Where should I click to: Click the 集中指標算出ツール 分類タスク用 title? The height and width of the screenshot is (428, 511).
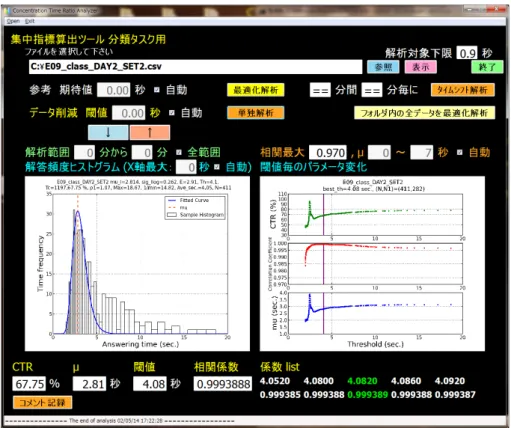tap(88, 39)
